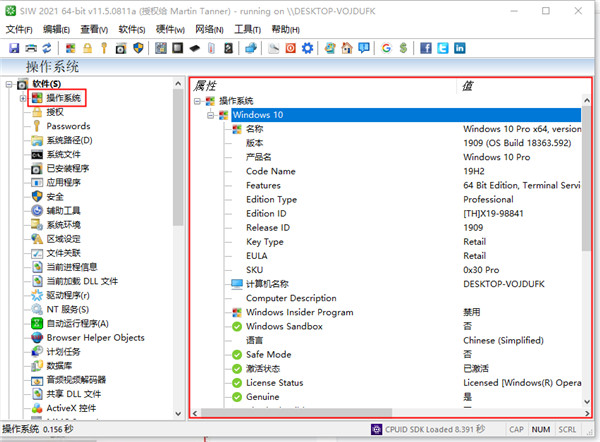Image resolution: width=600 pixels, height=442 pixels.
Task: Click the green dollar sign toolbar icon
Action: (403, 48)
